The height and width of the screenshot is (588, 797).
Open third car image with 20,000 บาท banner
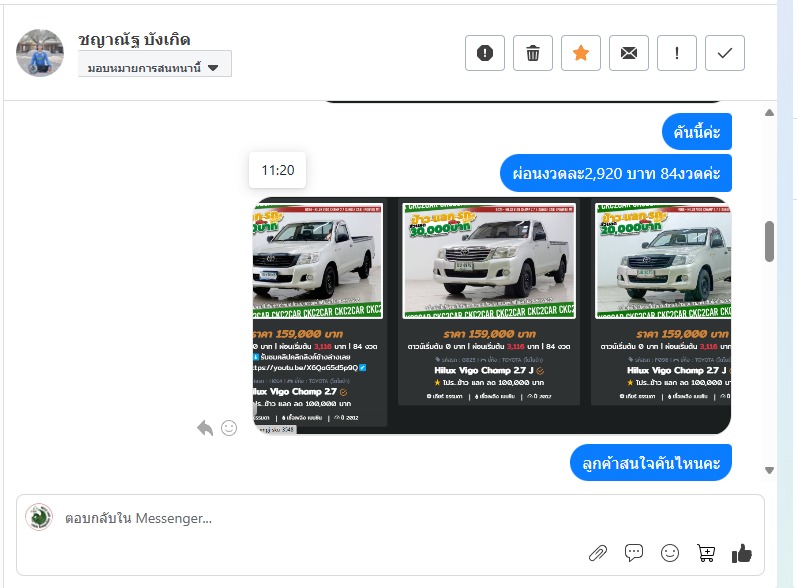click(x=663, y=261)
